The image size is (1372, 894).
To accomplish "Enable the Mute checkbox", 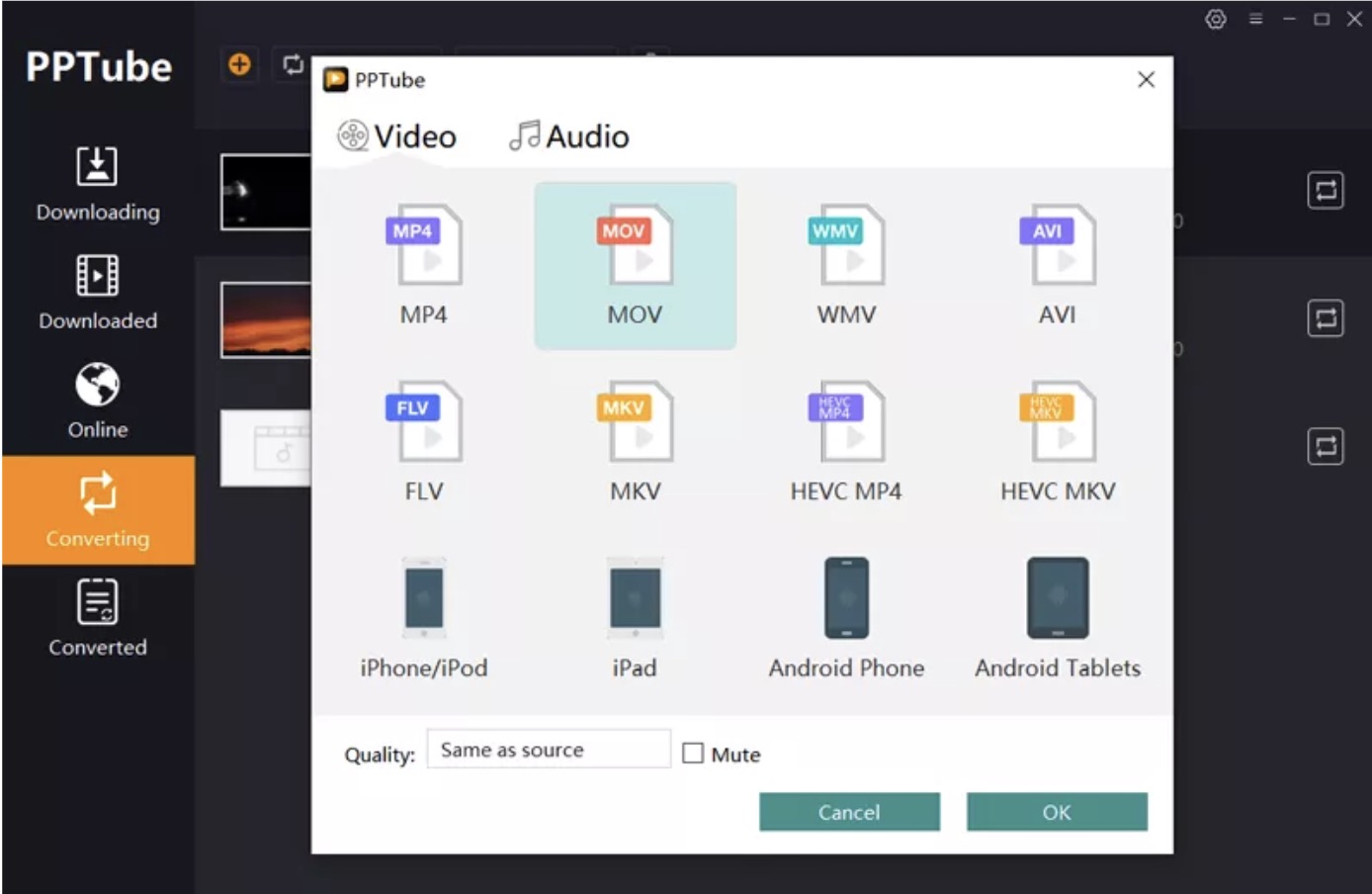I will [x=694, y=754].
